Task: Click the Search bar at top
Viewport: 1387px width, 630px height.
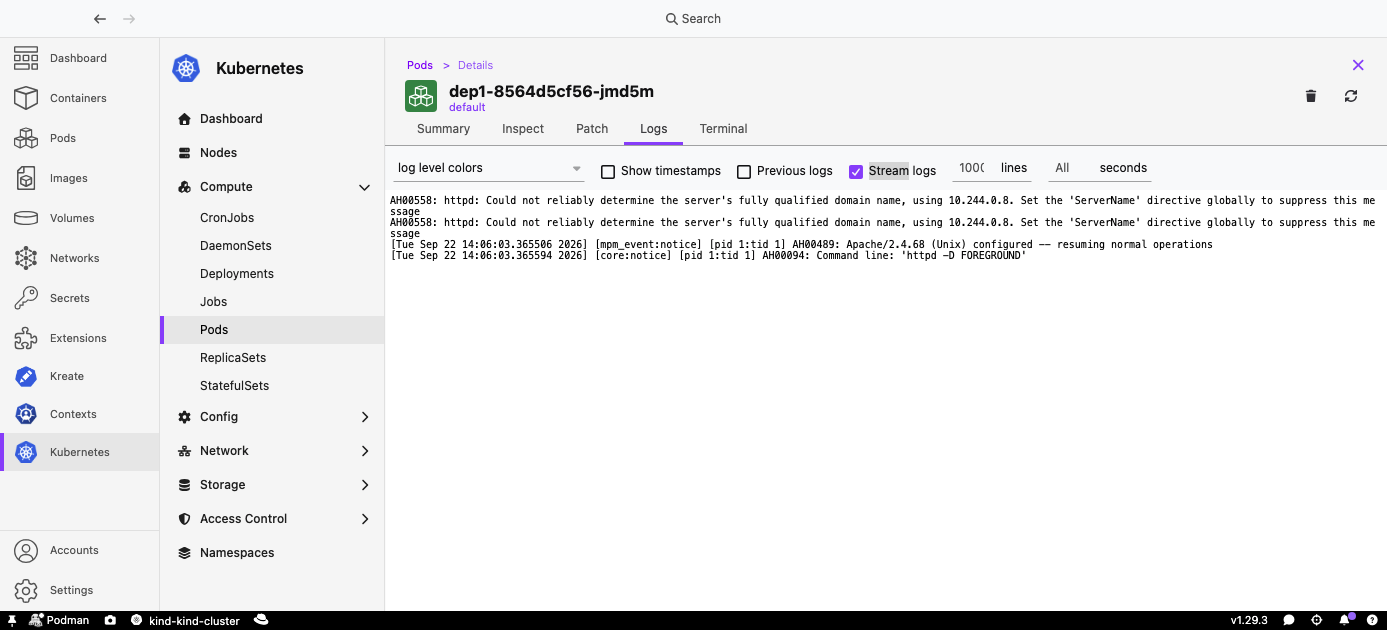Action: pyautogui.click(x=693, y=19)
